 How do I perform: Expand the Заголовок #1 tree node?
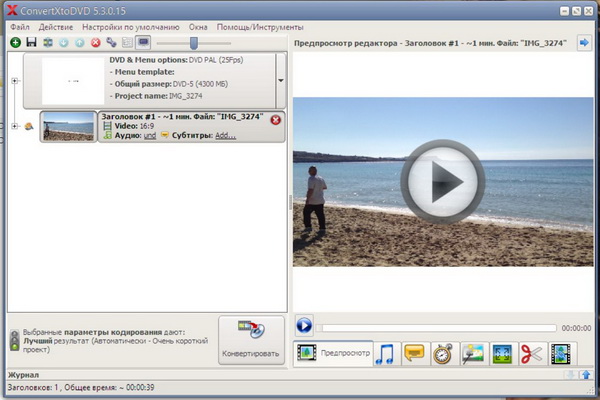(14, 126)
